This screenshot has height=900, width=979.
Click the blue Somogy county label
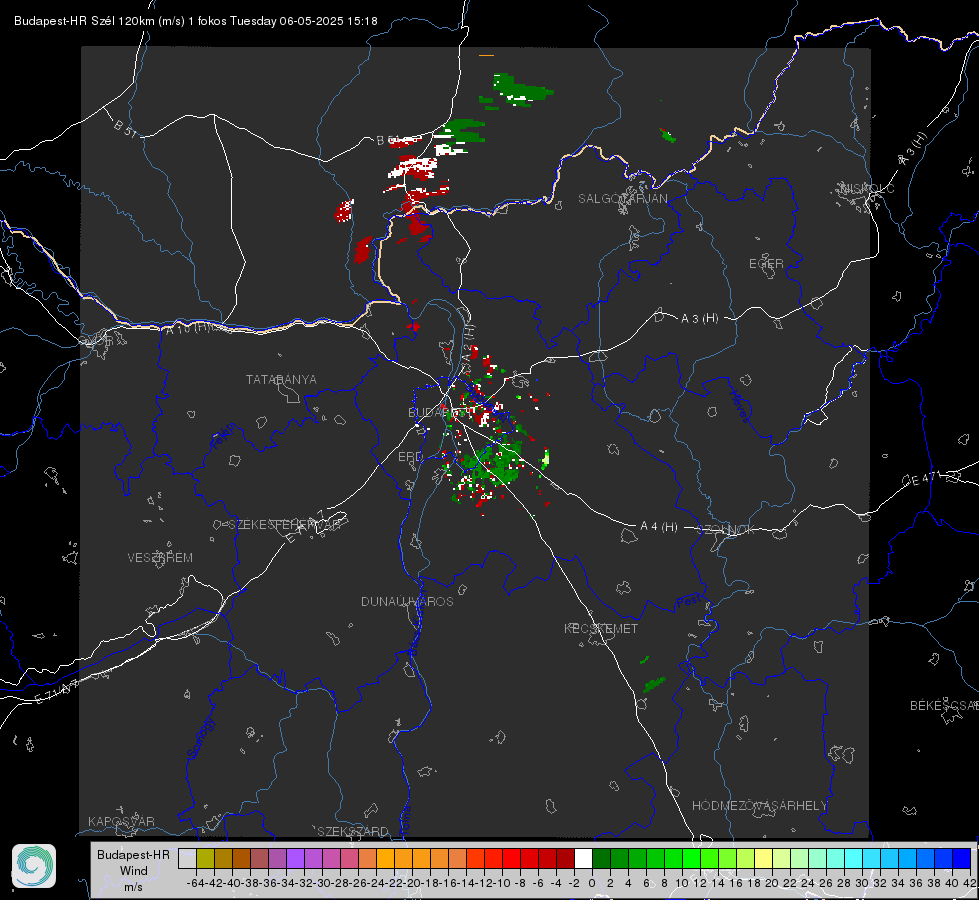(200, 738)
